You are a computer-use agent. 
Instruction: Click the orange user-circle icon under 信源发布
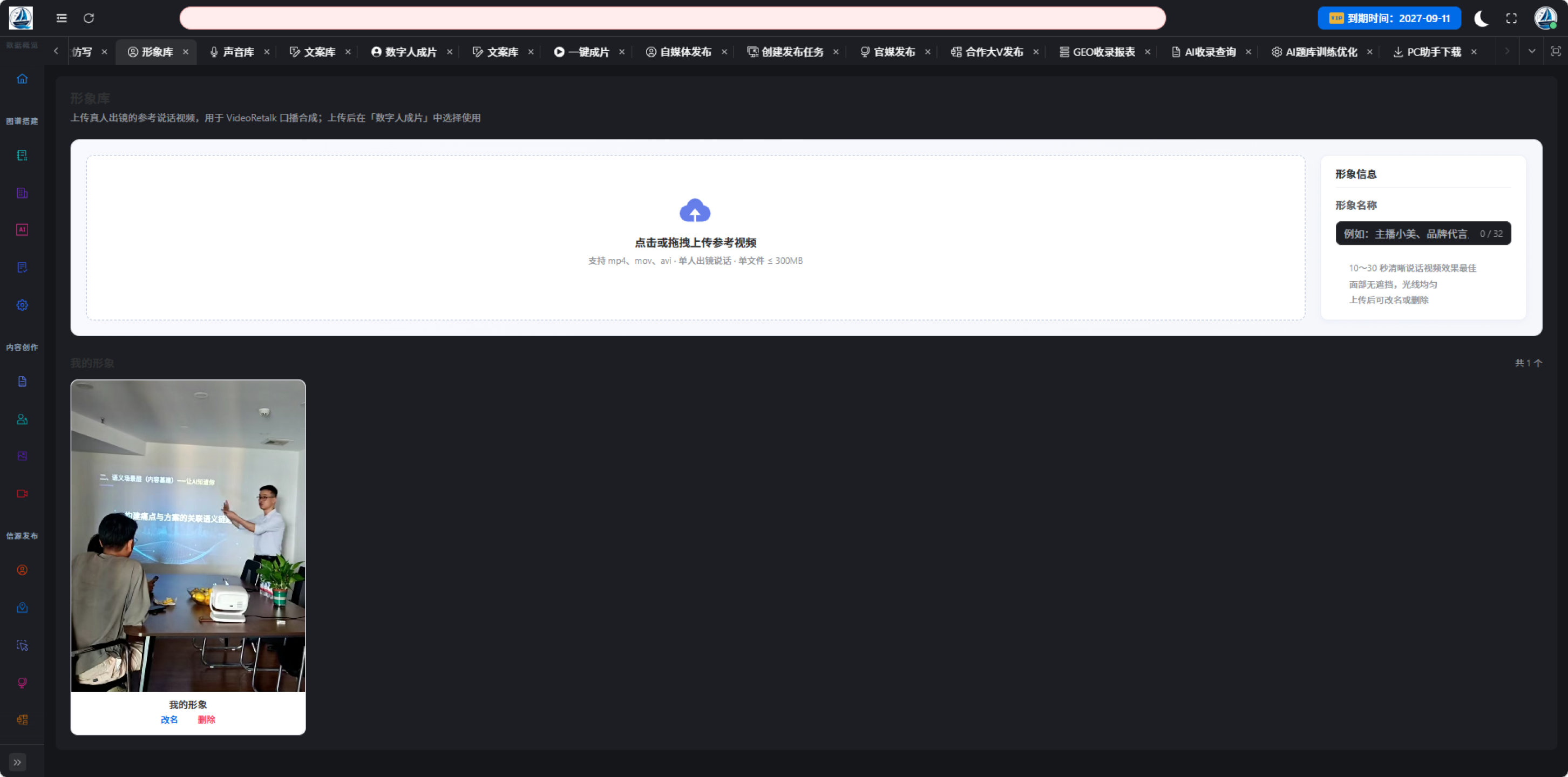22,570
